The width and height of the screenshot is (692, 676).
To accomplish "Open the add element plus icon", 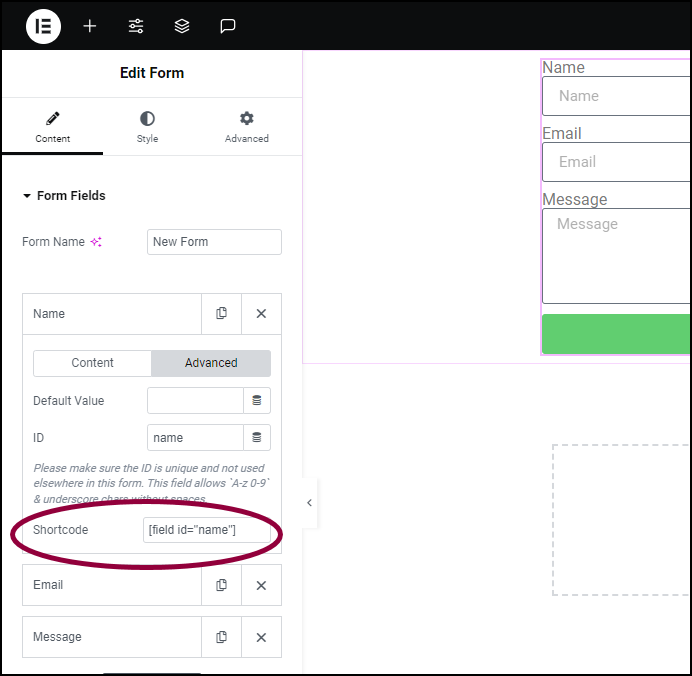I will pos(90,26).
